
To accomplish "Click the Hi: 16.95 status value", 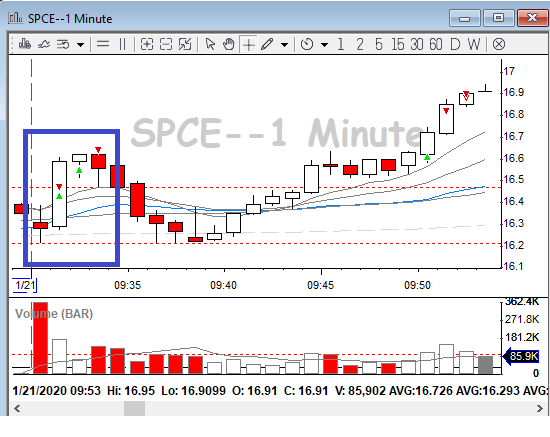I will (131, 391).
